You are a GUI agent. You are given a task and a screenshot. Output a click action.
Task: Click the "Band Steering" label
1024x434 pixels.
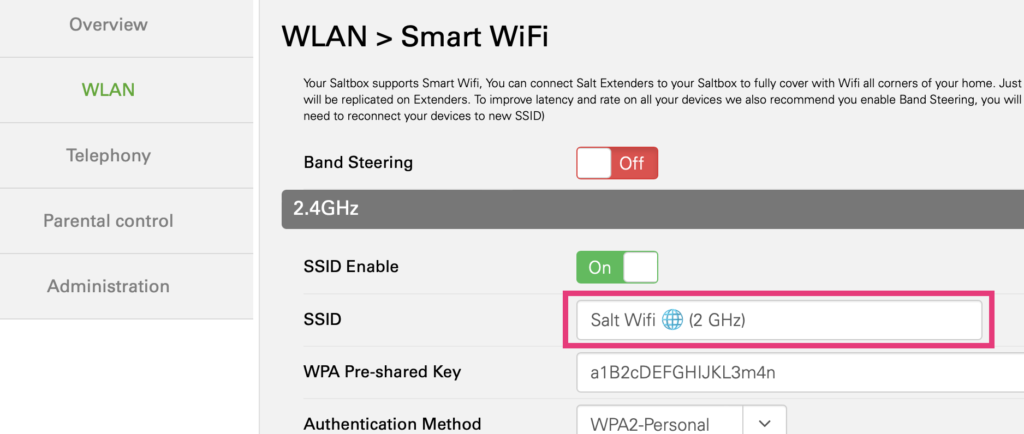(358, 163)
